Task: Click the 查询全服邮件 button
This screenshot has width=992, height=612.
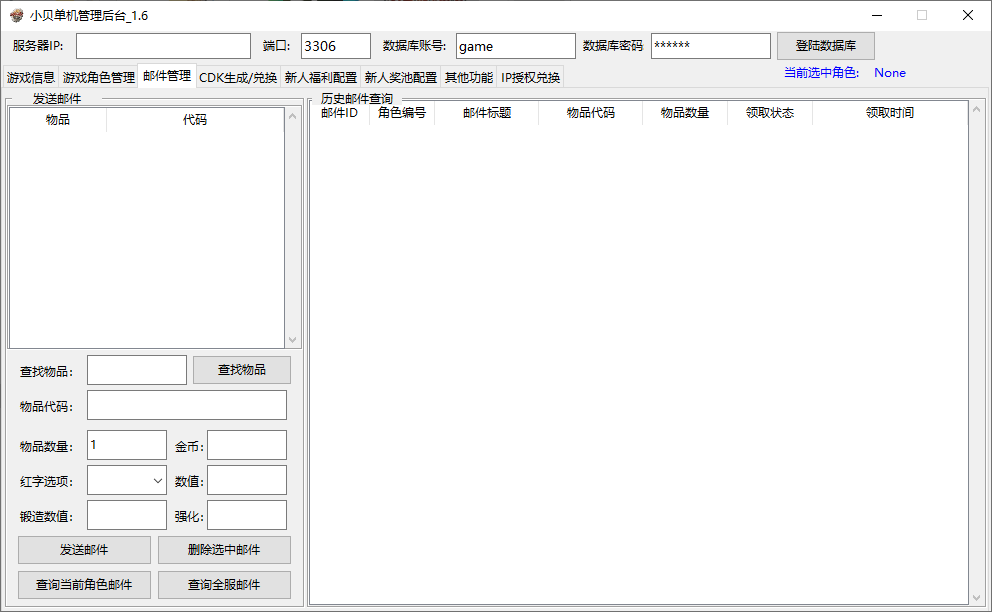Action: (x=224, y=585)
